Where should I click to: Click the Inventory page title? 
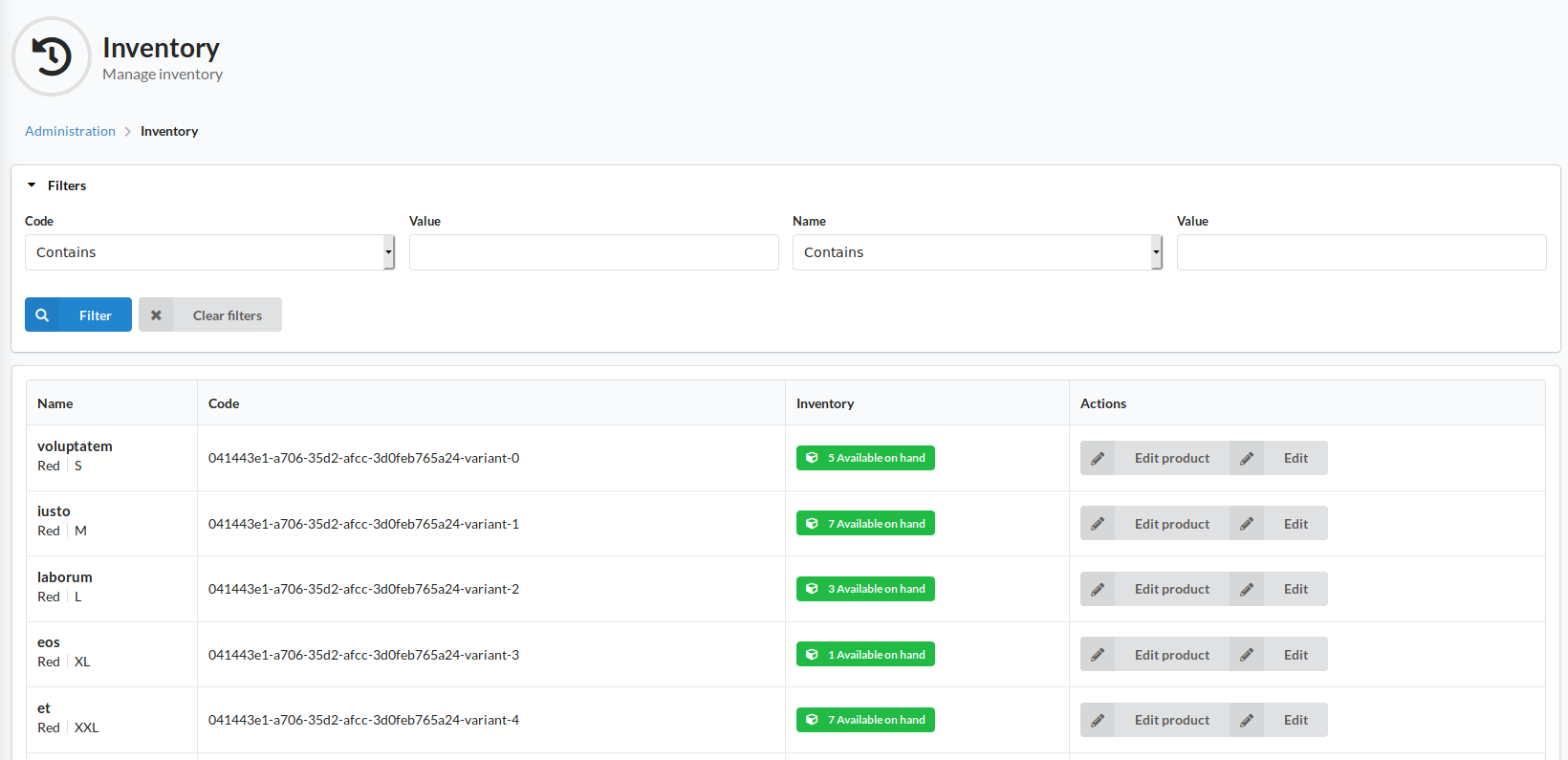coord(161,48)
